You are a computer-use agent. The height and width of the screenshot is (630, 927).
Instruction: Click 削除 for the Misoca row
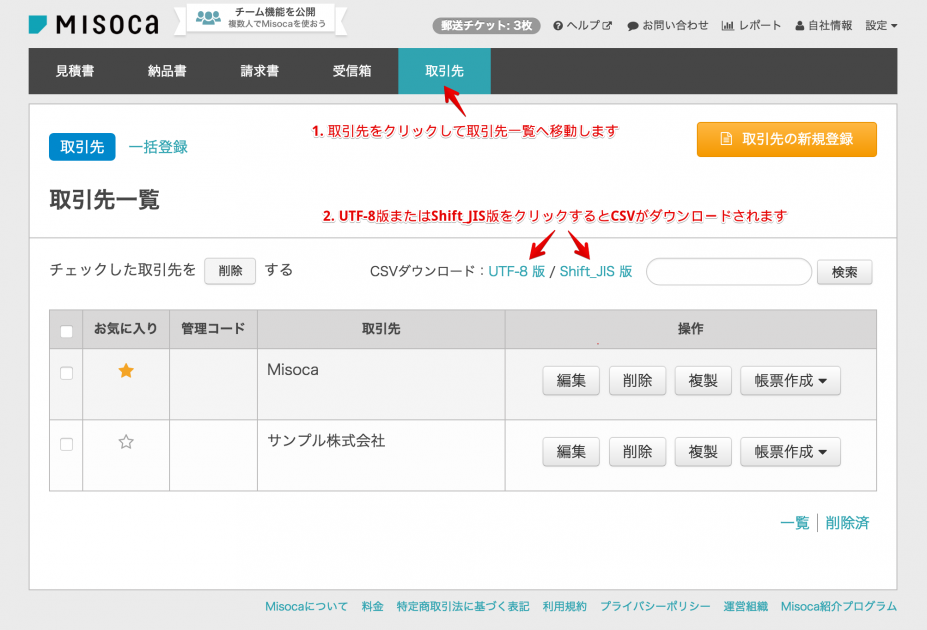(637, 381)
